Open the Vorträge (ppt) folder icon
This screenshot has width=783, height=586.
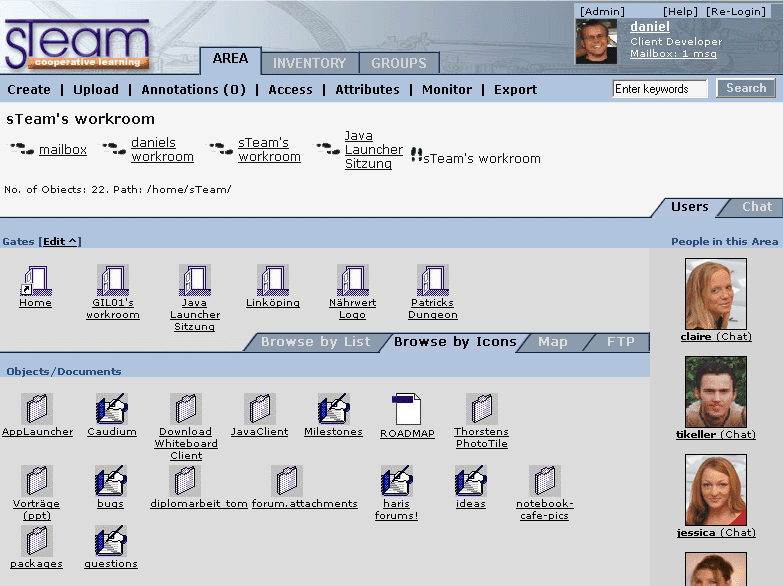(x=37, y=481)
